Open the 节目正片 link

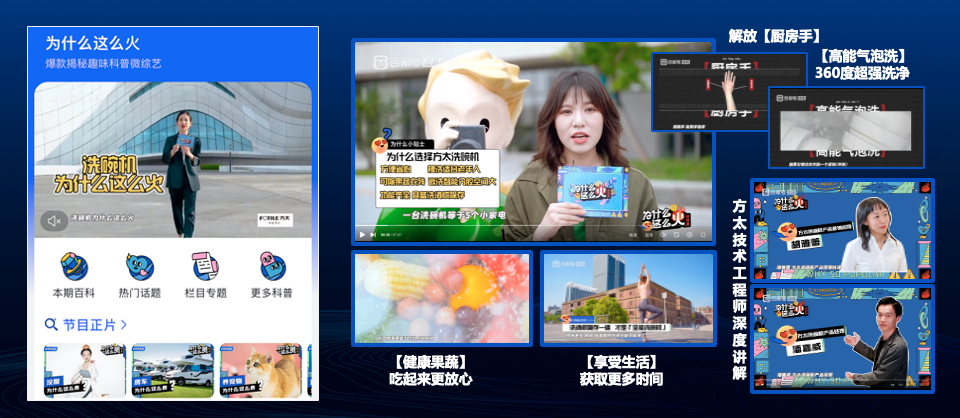tap(89, 324)
